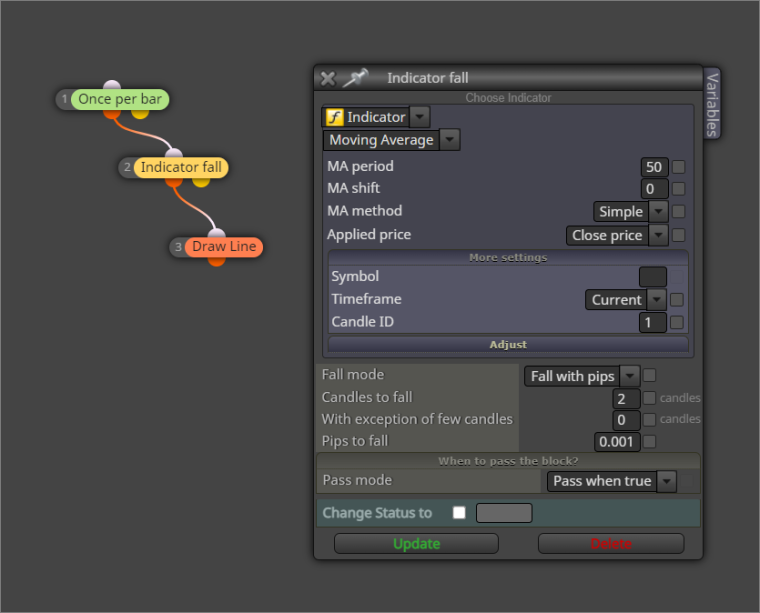Open the Pass mode dropdown
760x613 pixels.
611,481
